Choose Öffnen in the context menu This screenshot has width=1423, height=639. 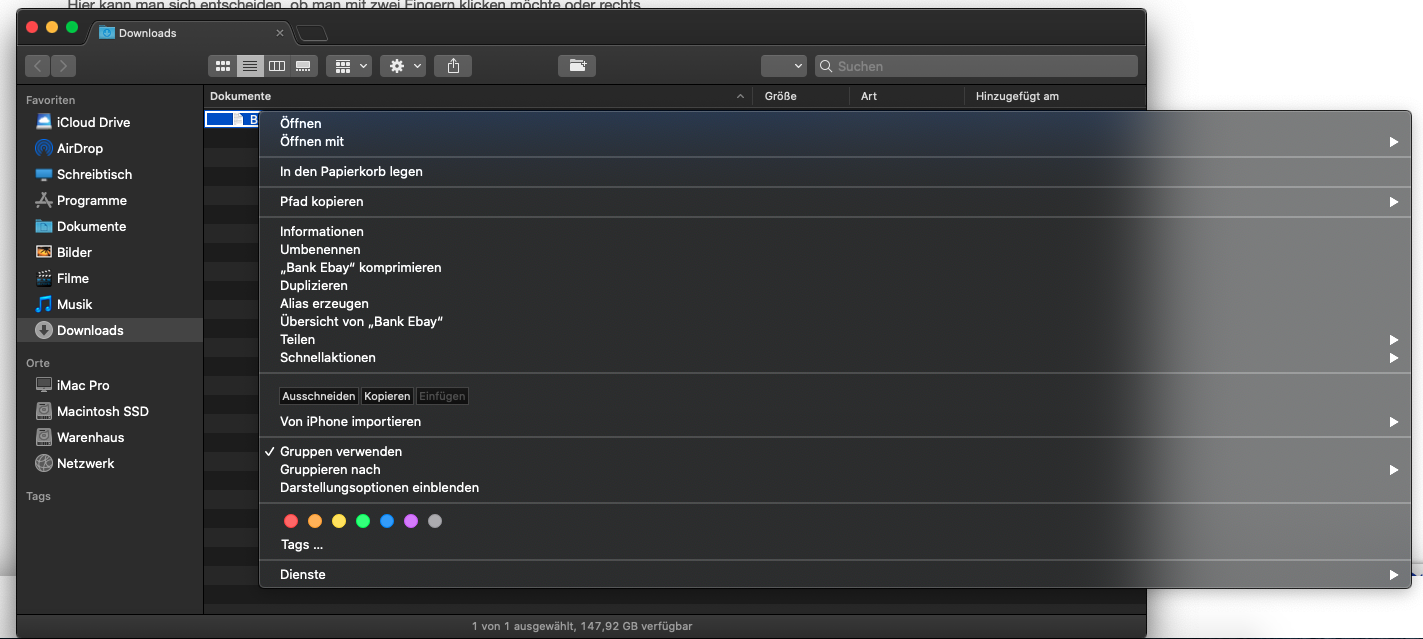pyautogui.click(x=834, y=123)
